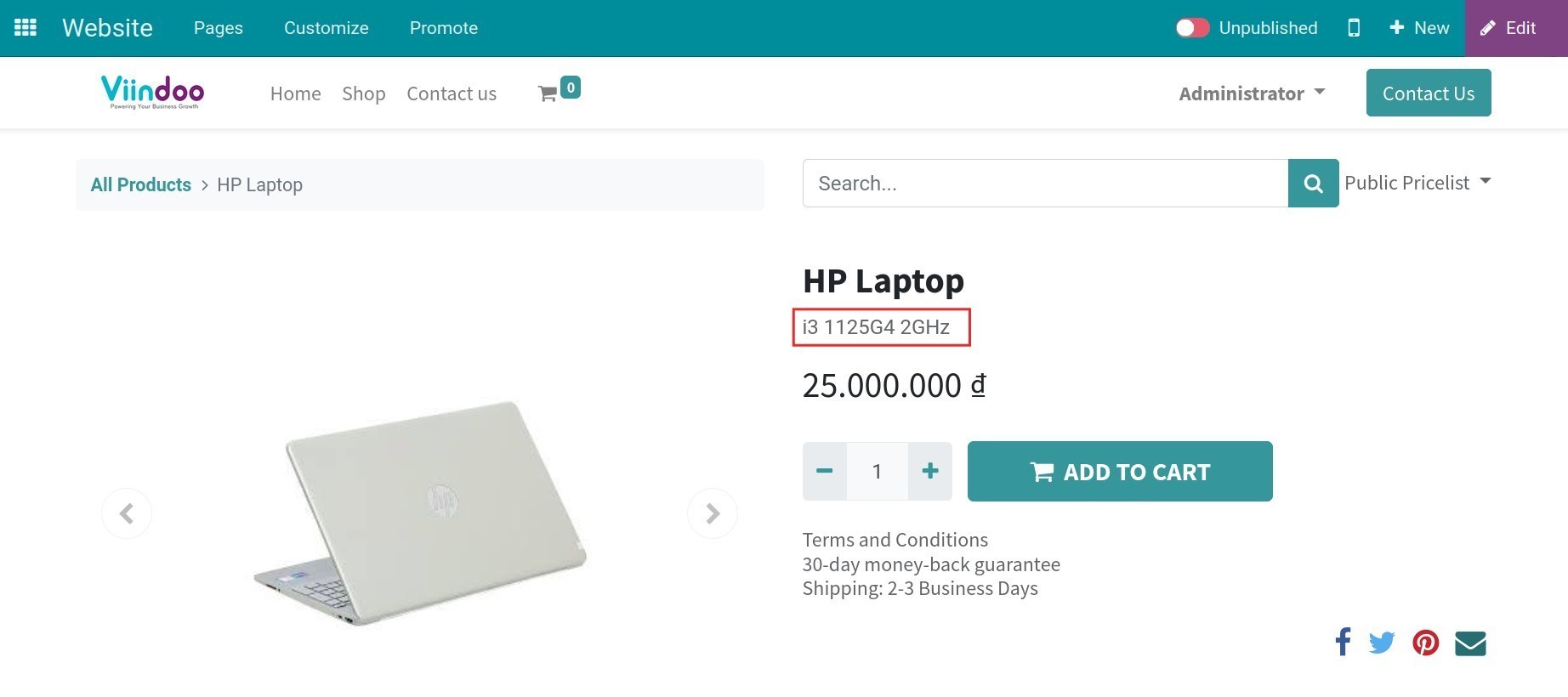Click the Viindoo logo image
This screenshot has height=697, width=1568.
(152, 92)
